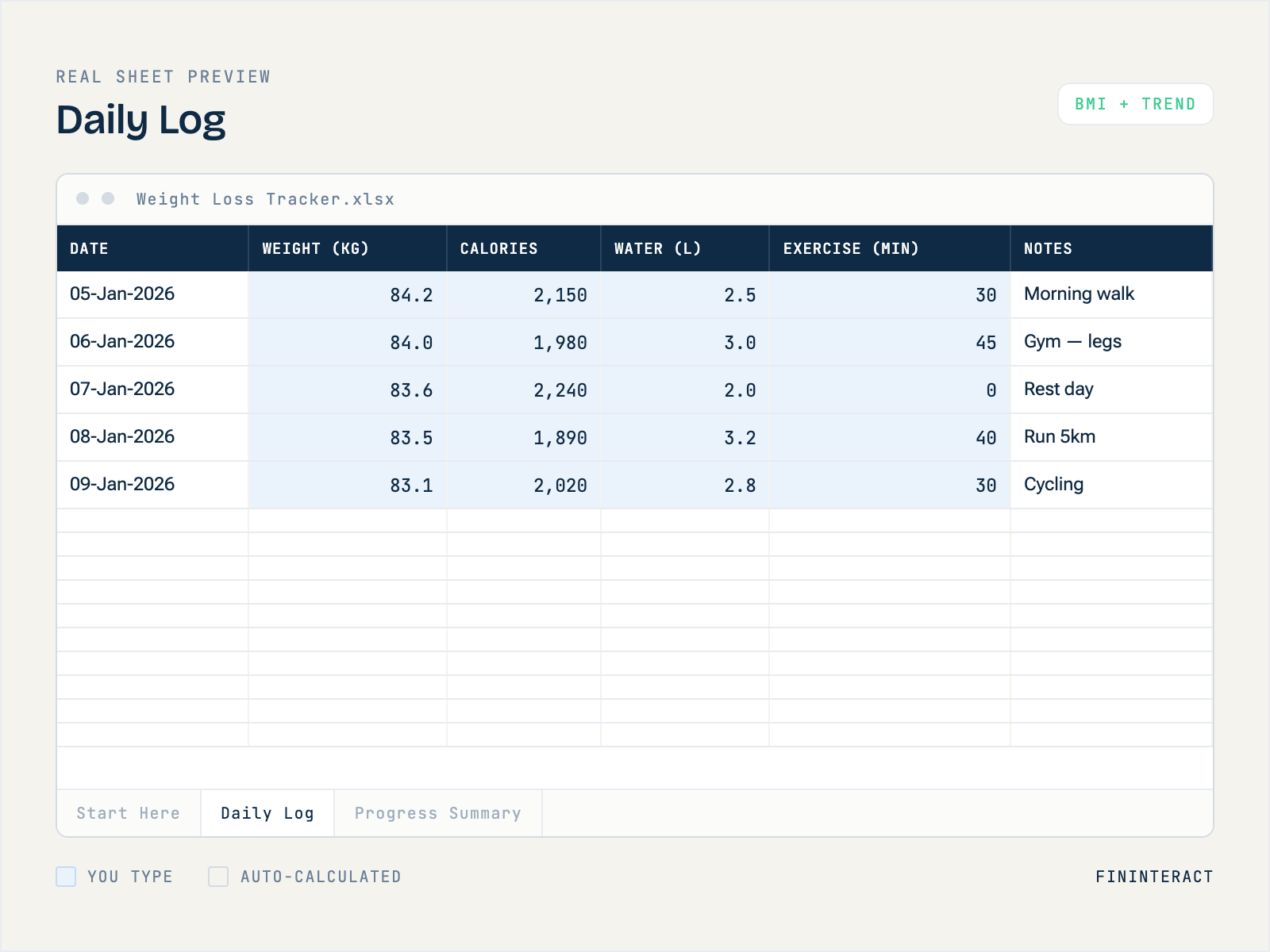The height and width of the screenshot is (952, 1270).
Task: Select the weight cell 84.0
Action: click(348, 342)
